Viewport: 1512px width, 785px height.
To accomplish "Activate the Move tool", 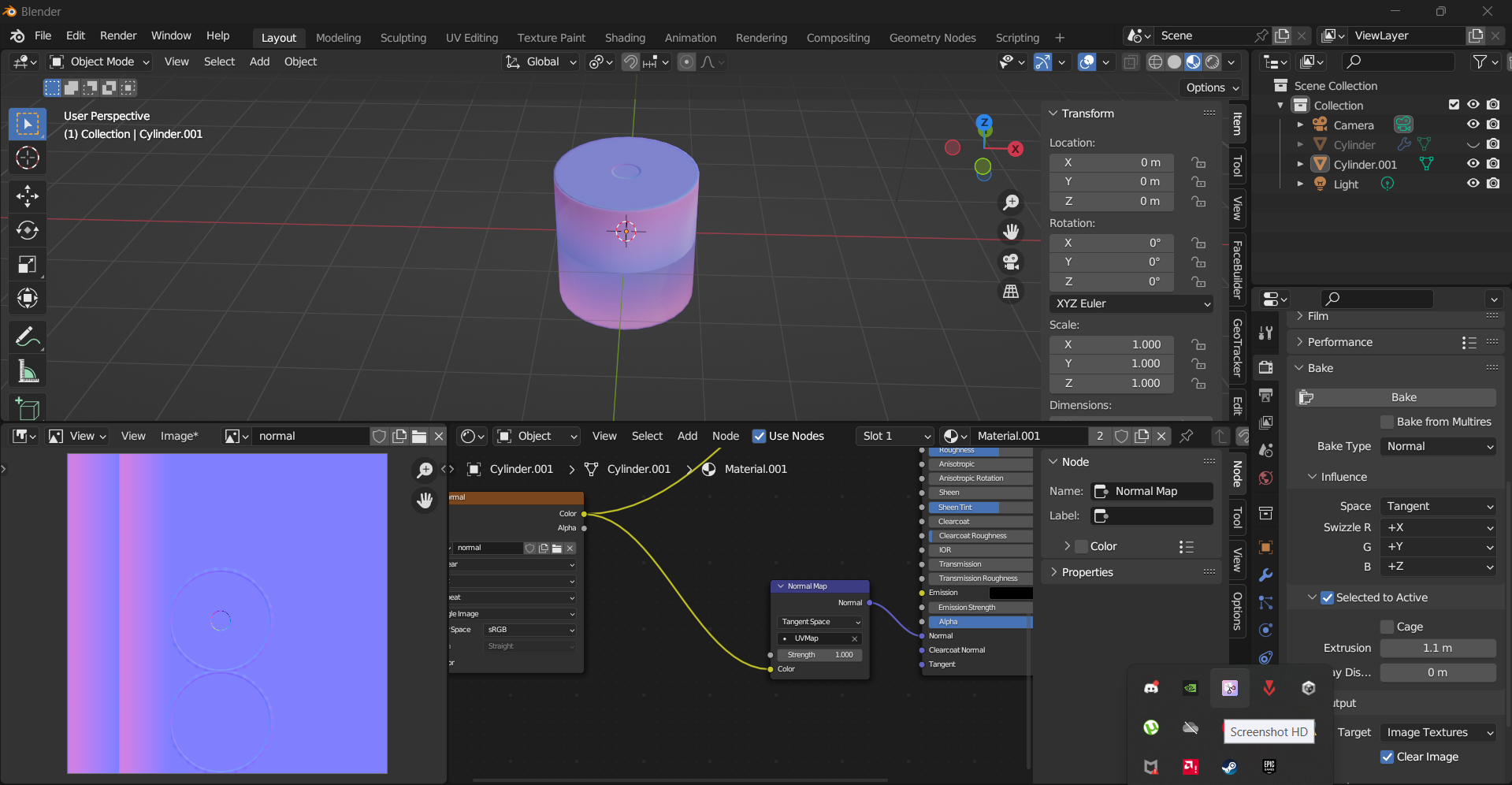I will point(28,195).
